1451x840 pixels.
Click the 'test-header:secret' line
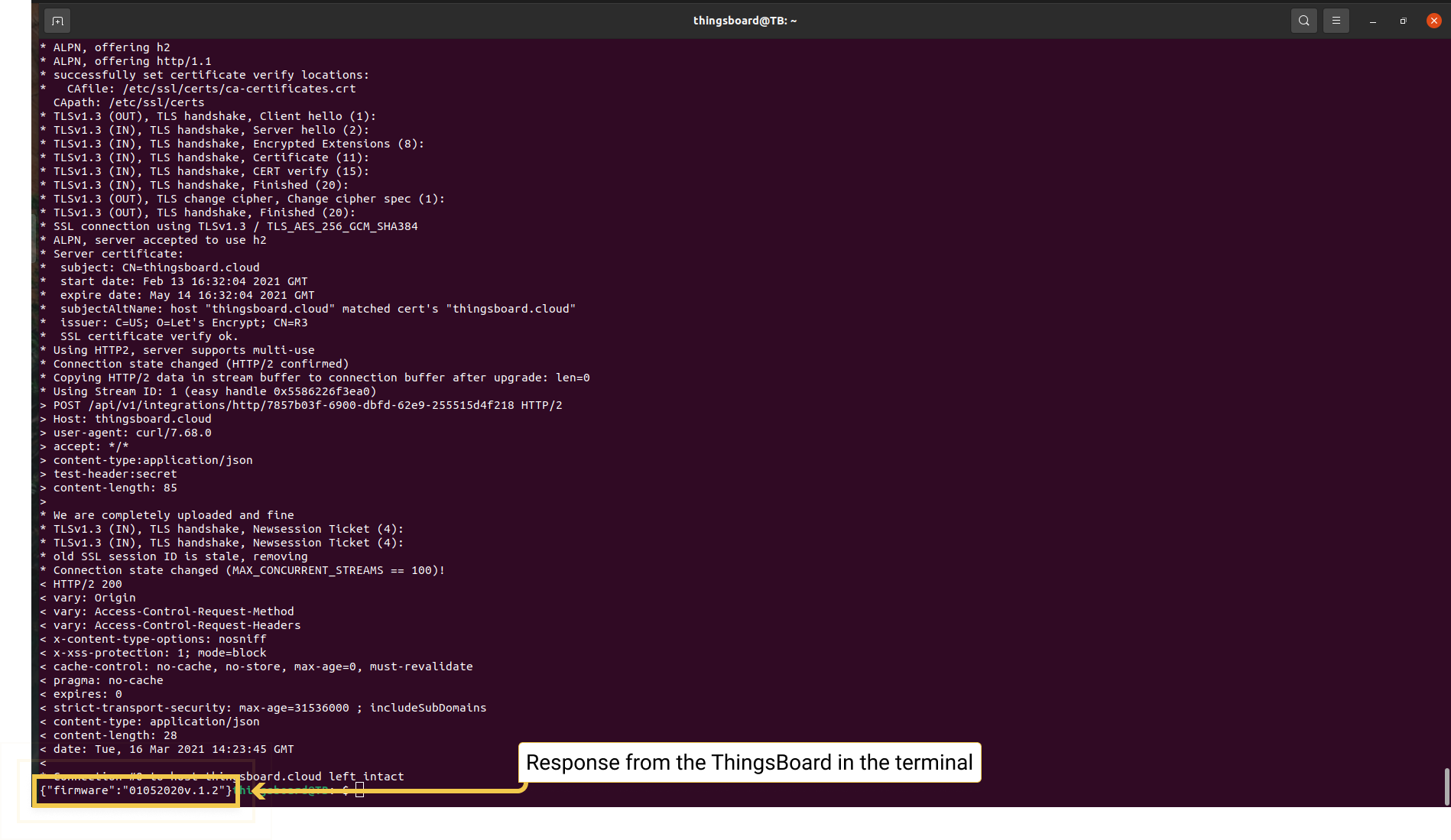click(109, 474)
